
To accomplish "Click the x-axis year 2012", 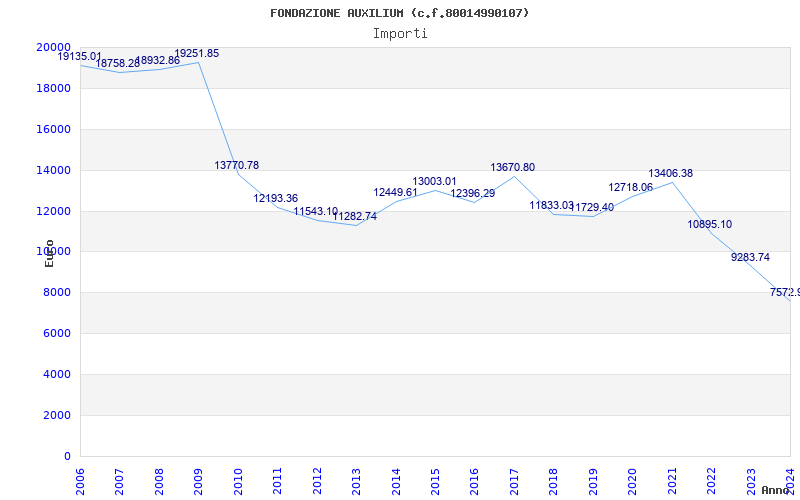I will 317,481.
